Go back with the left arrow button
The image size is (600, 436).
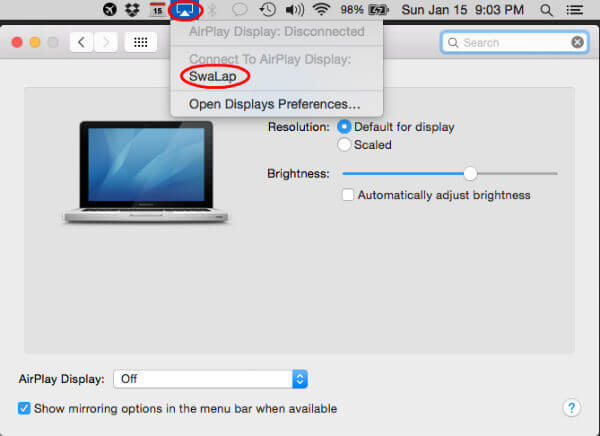(81, 42)
